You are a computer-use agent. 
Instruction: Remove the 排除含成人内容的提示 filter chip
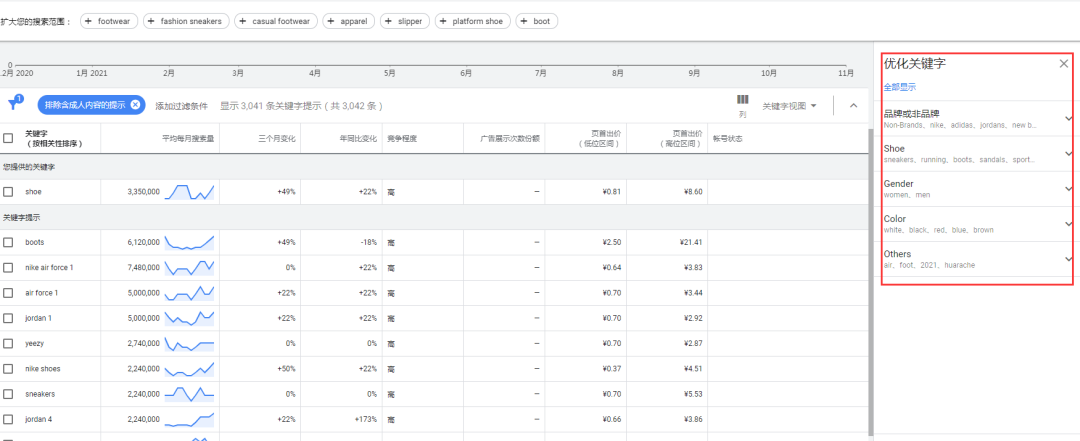pyautogui.click(x=135, y=105)
